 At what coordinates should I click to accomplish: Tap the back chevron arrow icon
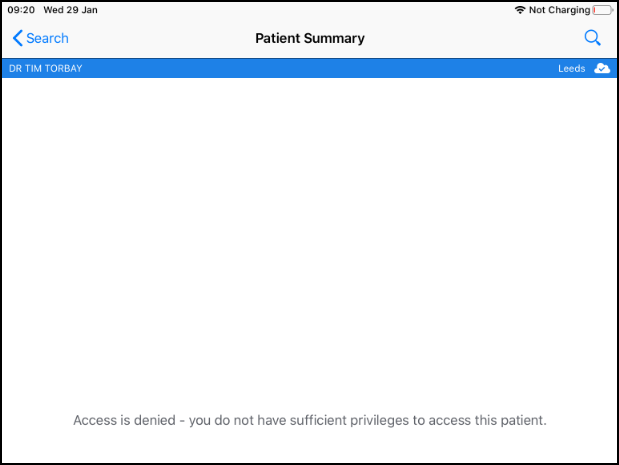(17, 38)
